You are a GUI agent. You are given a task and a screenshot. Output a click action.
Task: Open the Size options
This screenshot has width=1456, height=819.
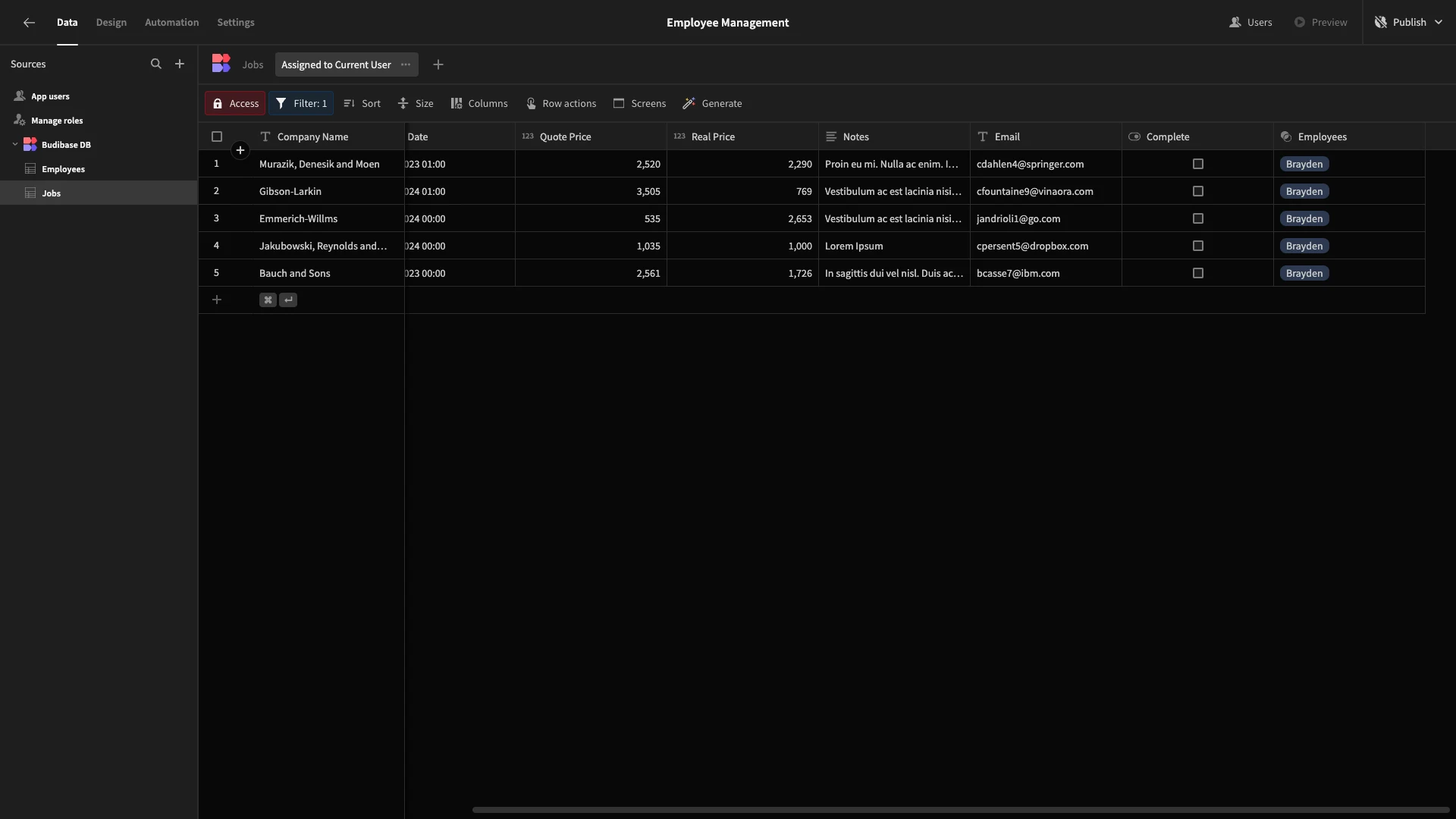pyautogui.click(x=416, y=103)
